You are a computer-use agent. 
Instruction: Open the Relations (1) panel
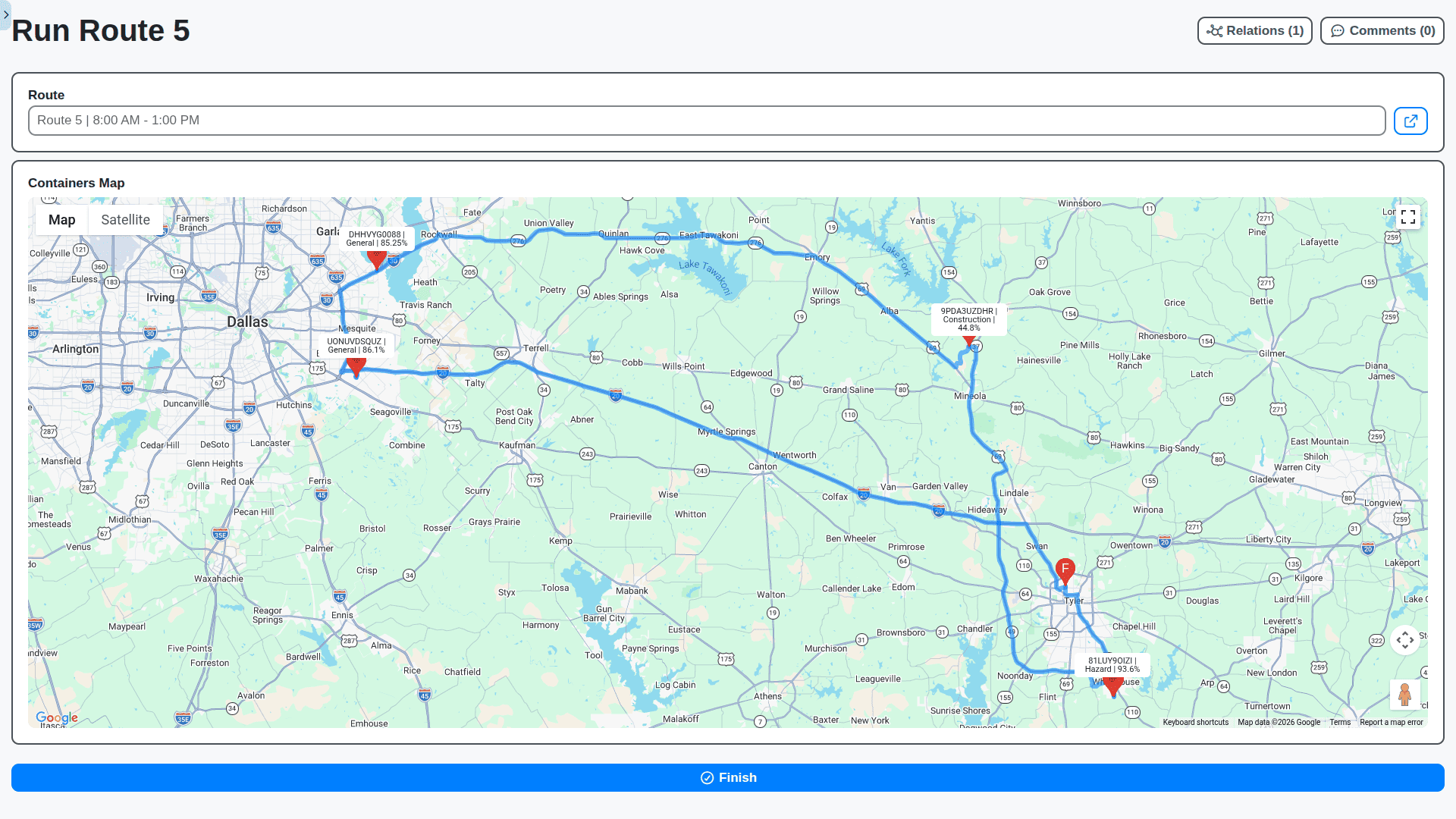coord(1254,30)
